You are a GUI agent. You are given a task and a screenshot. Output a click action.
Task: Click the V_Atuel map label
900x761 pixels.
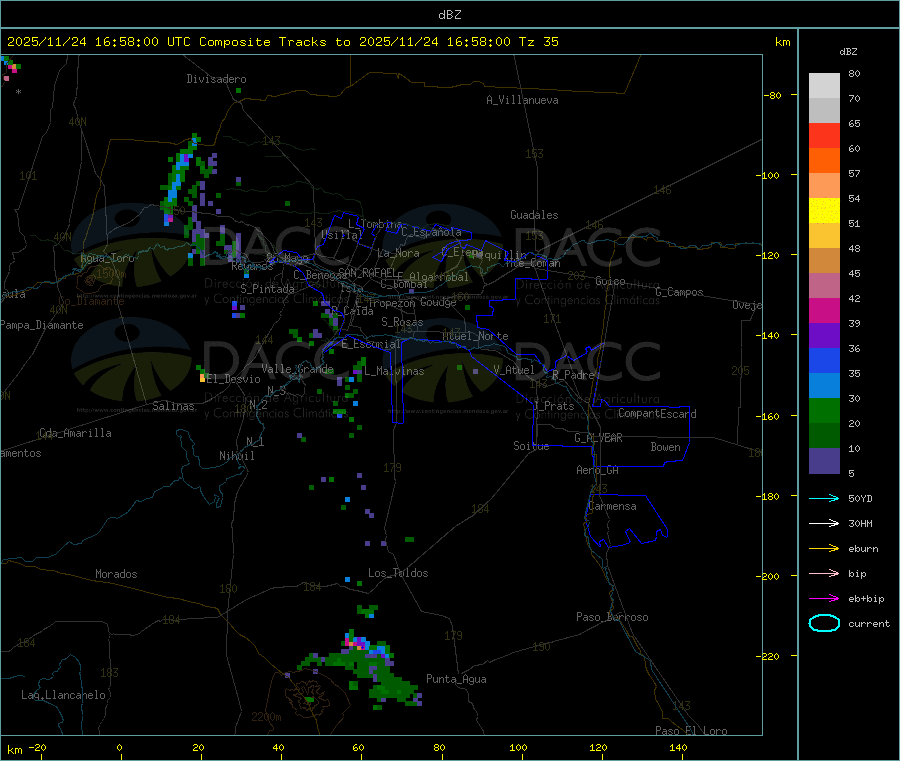coord(514,370)
